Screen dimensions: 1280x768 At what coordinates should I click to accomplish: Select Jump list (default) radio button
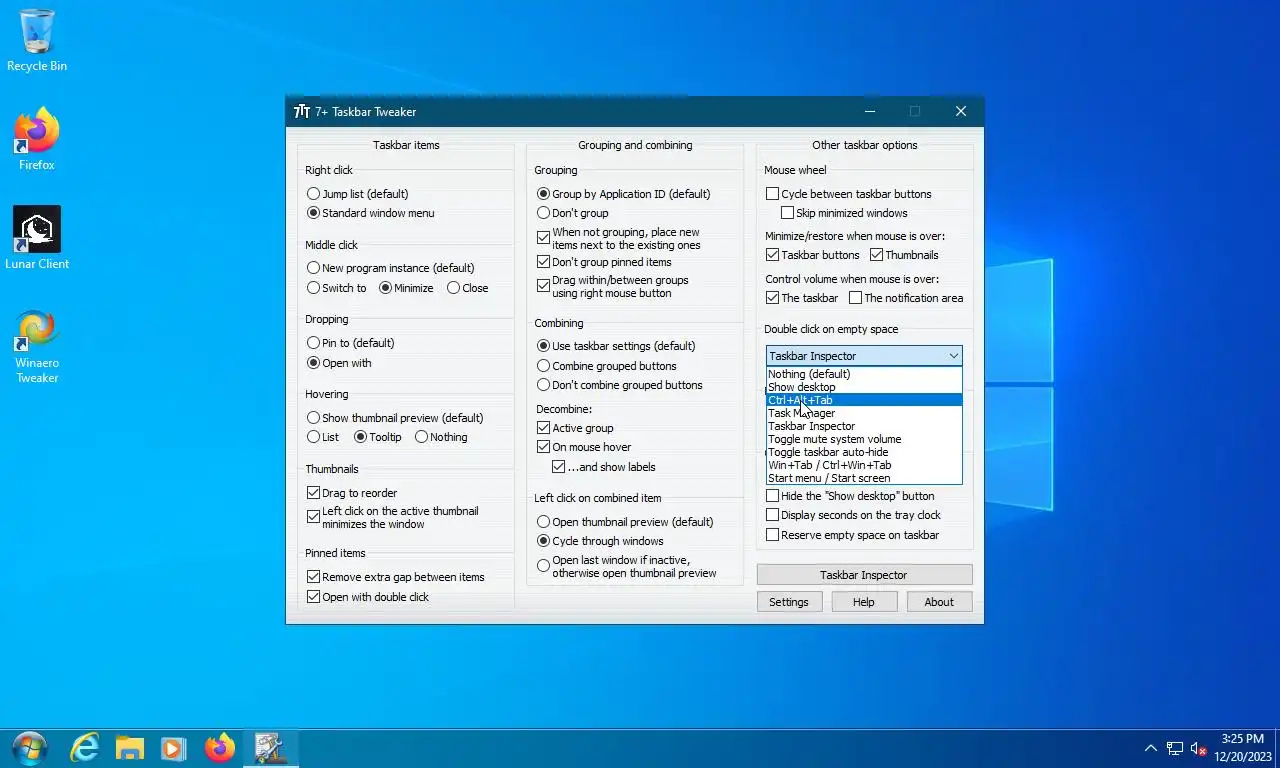[x=357, y=194]
